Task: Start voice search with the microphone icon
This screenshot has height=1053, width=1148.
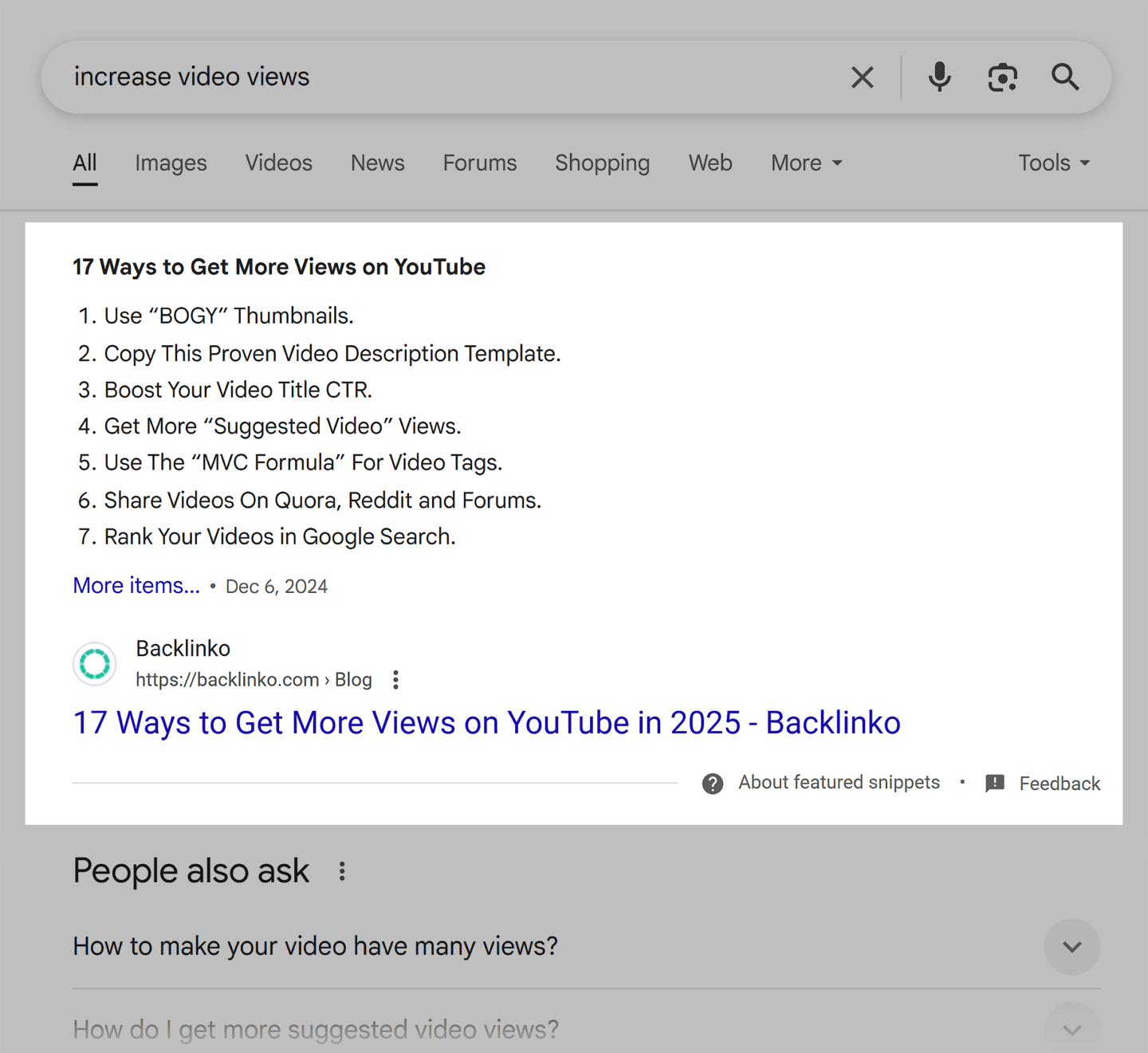Action: 939,77
